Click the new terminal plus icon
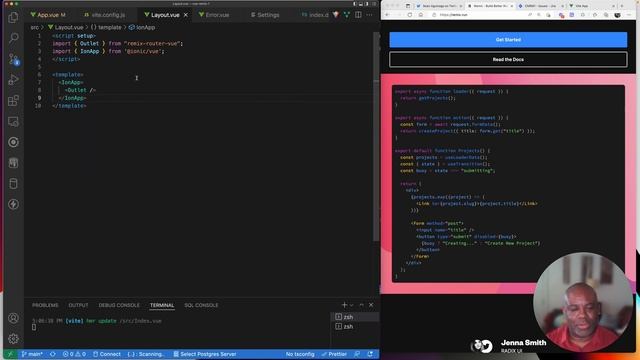 click(344, 305)
